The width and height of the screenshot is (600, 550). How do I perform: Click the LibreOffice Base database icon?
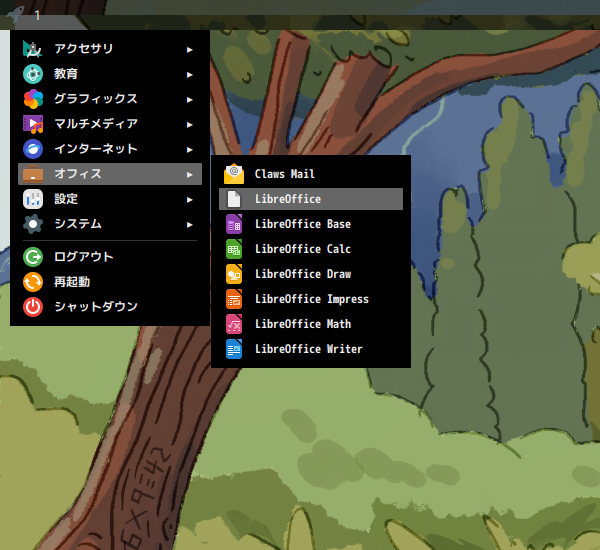click(234, 224)
